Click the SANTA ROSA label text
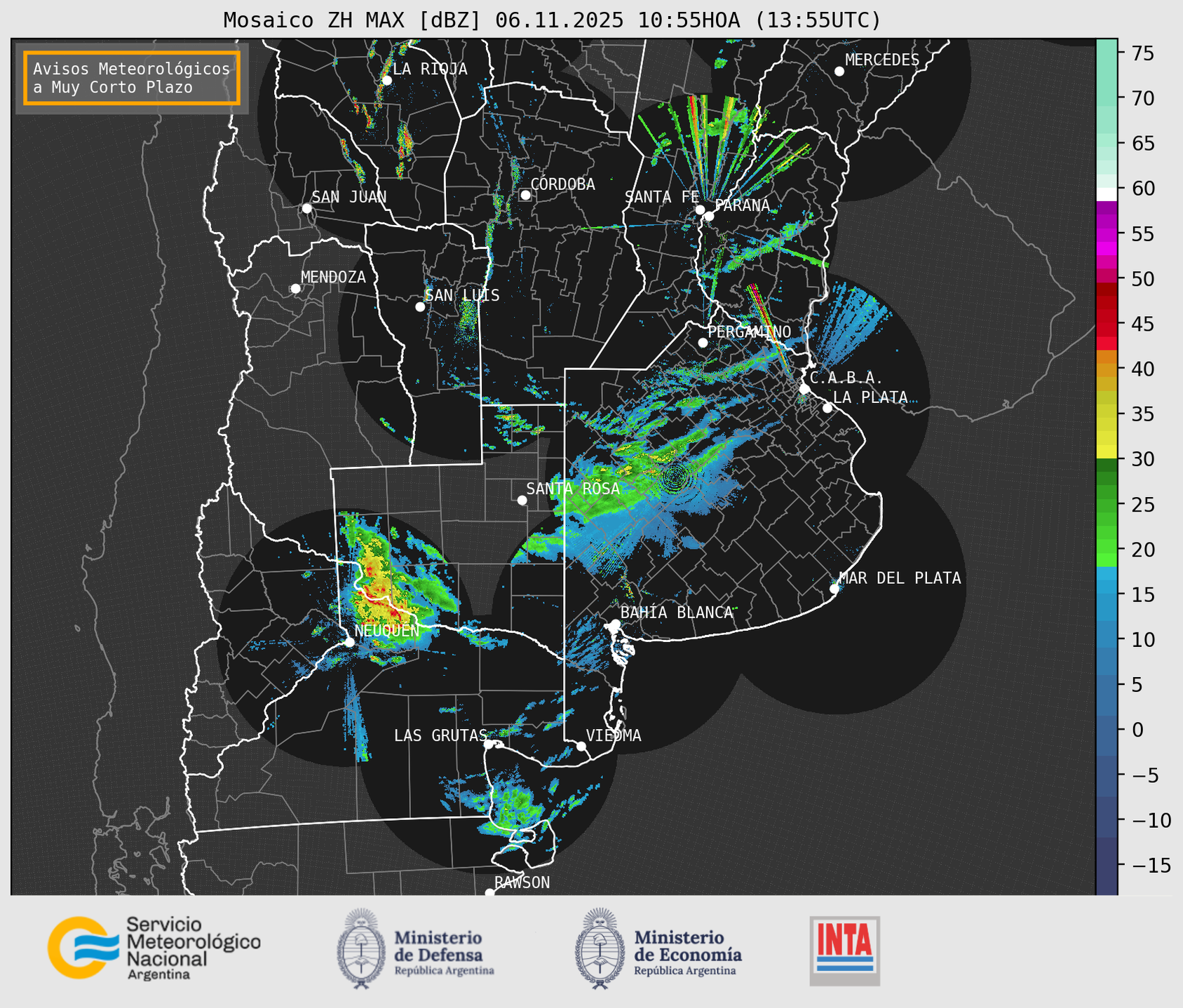 573,489
